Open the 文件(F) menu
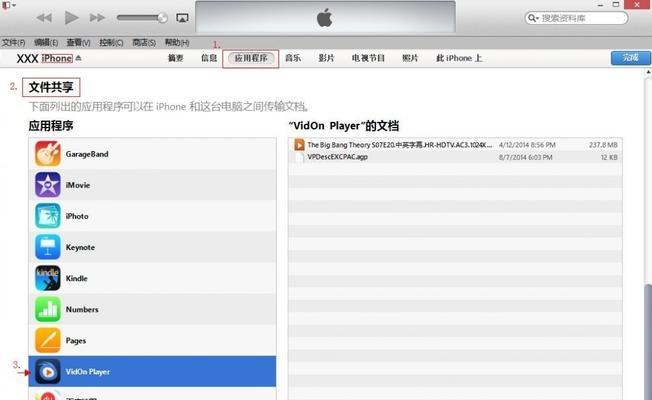 point(13,42)
